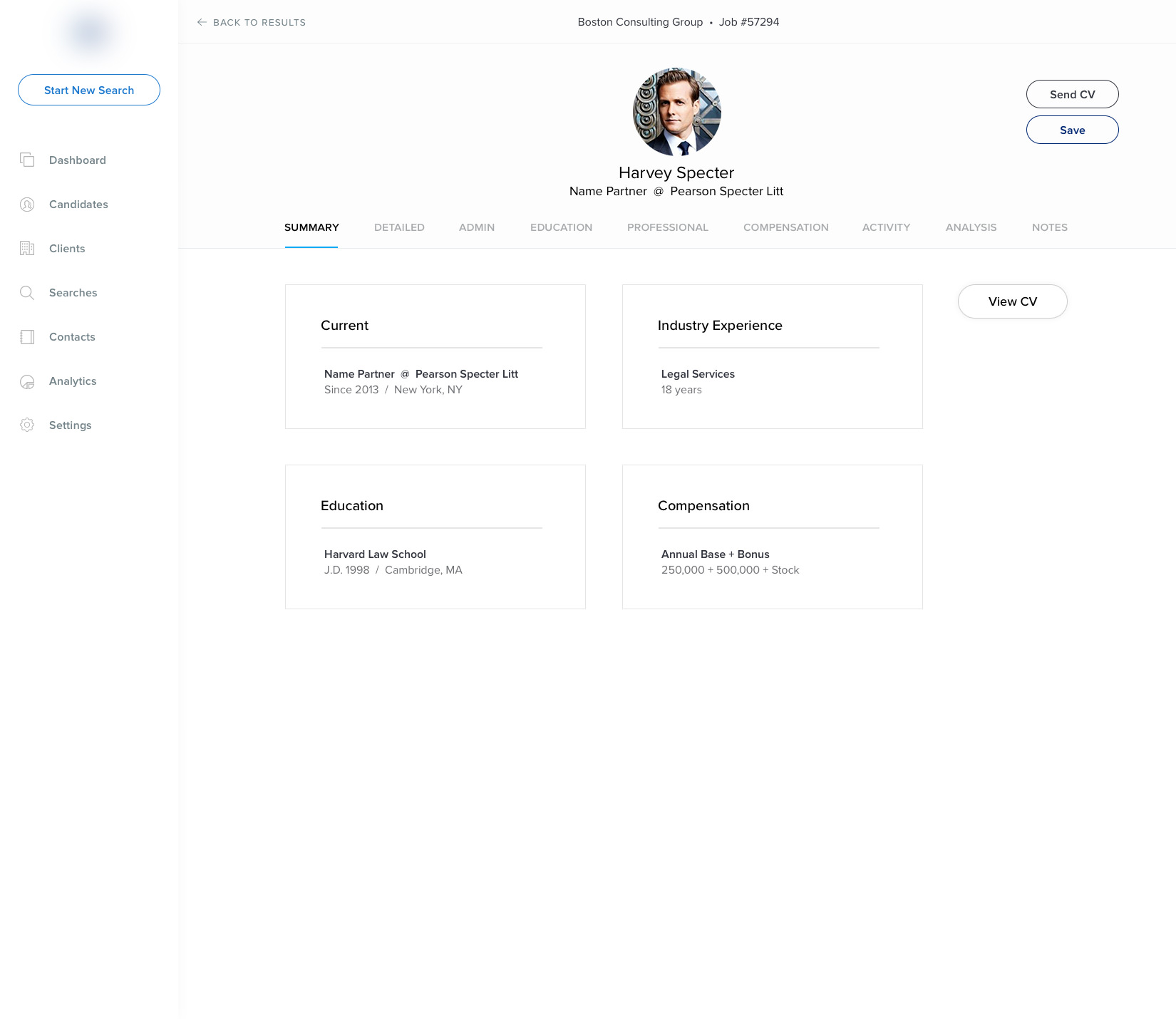Click the Compensation card heading
The image size is (1176, 1019).
pyautogui.click(x=703, y=505)
